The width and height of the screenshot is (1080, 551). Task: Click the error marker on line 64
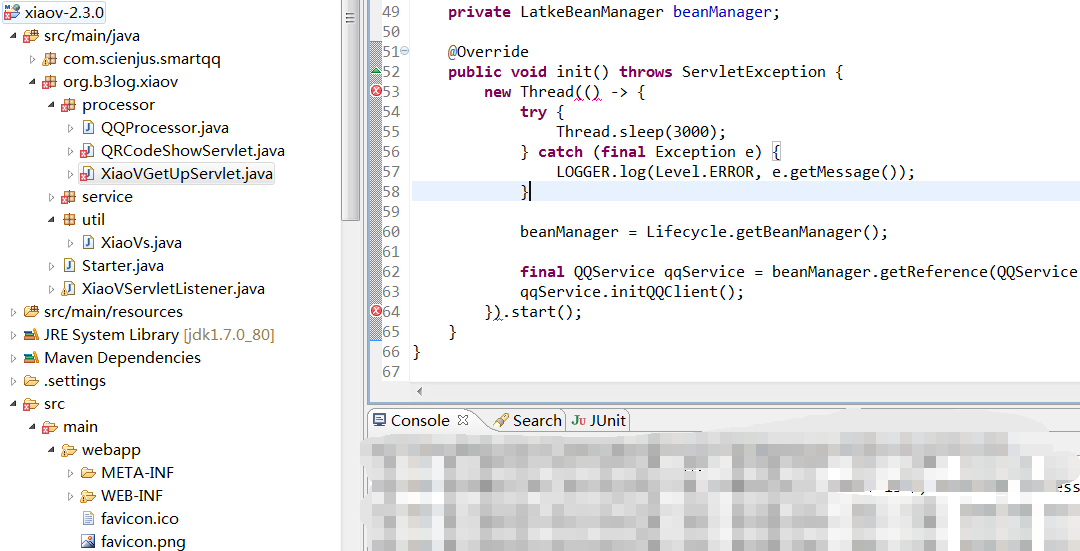click(376, 312)
